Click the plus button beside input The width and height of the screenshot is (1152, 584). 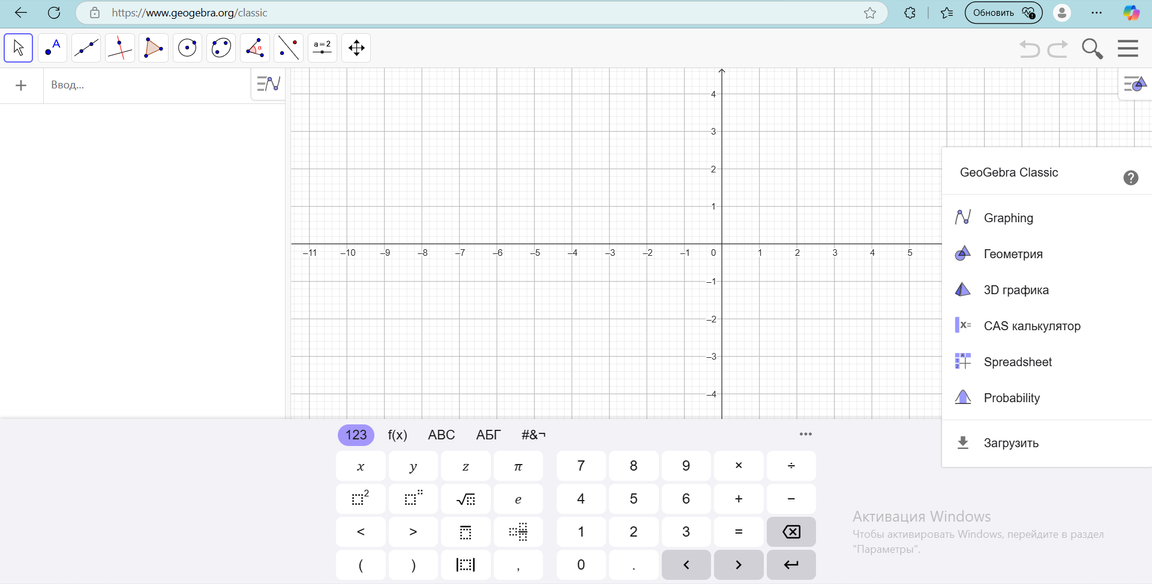coord(21,85)
